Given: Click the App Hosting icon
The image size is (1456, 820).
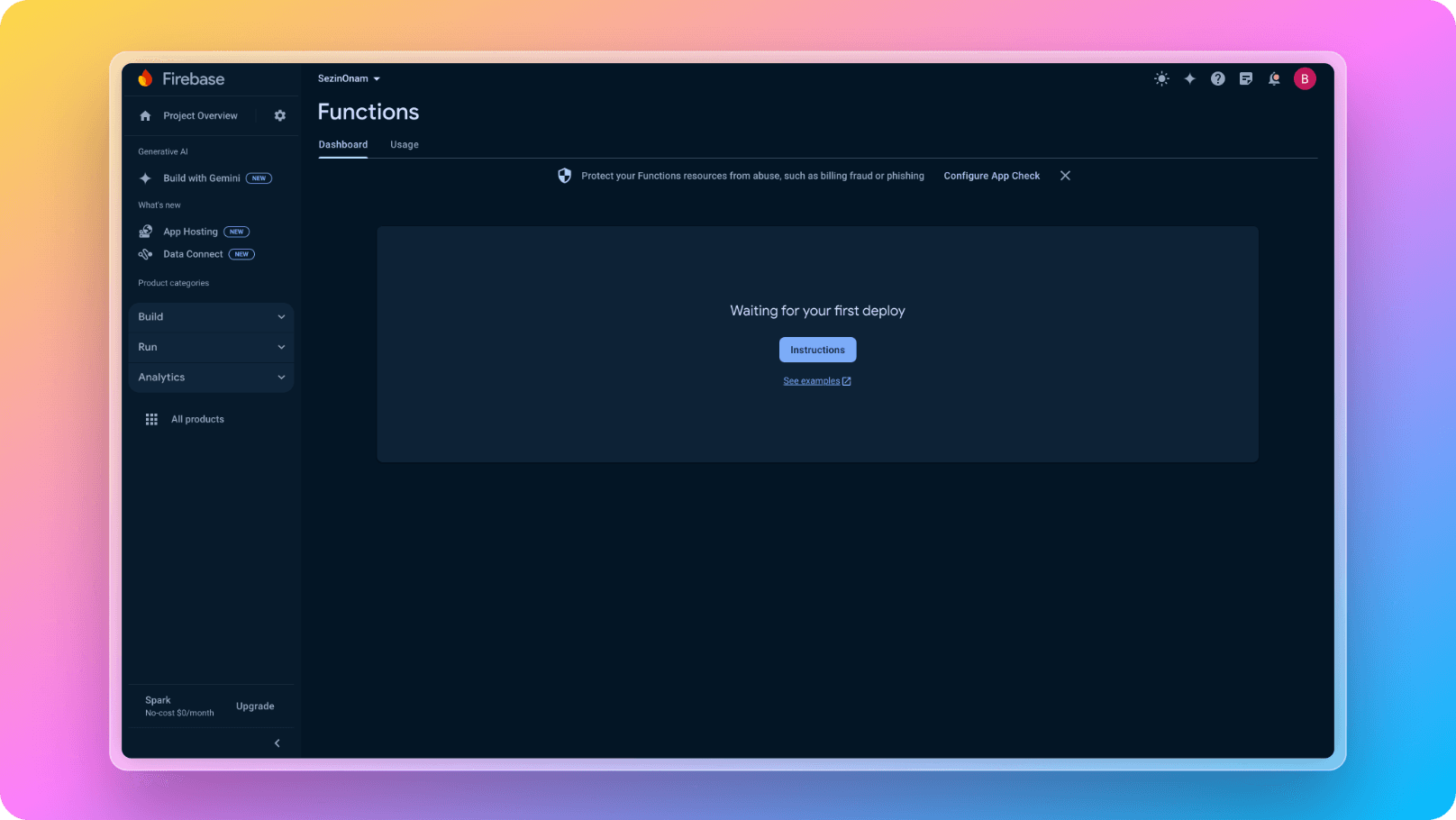Looking at the screenshot, I should 145,232.
